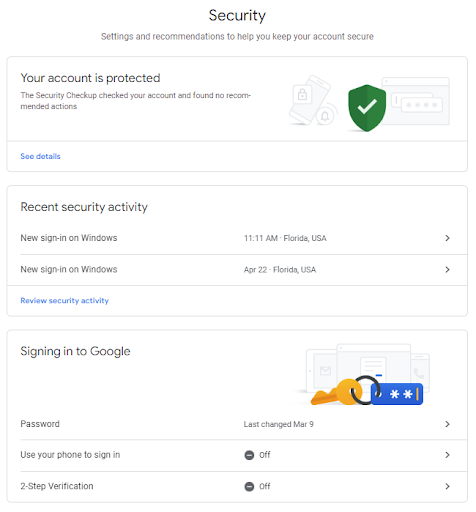This screenshot has height=512, width=476.
Task: Click the green shield checkmark icon
Action: 367,108
